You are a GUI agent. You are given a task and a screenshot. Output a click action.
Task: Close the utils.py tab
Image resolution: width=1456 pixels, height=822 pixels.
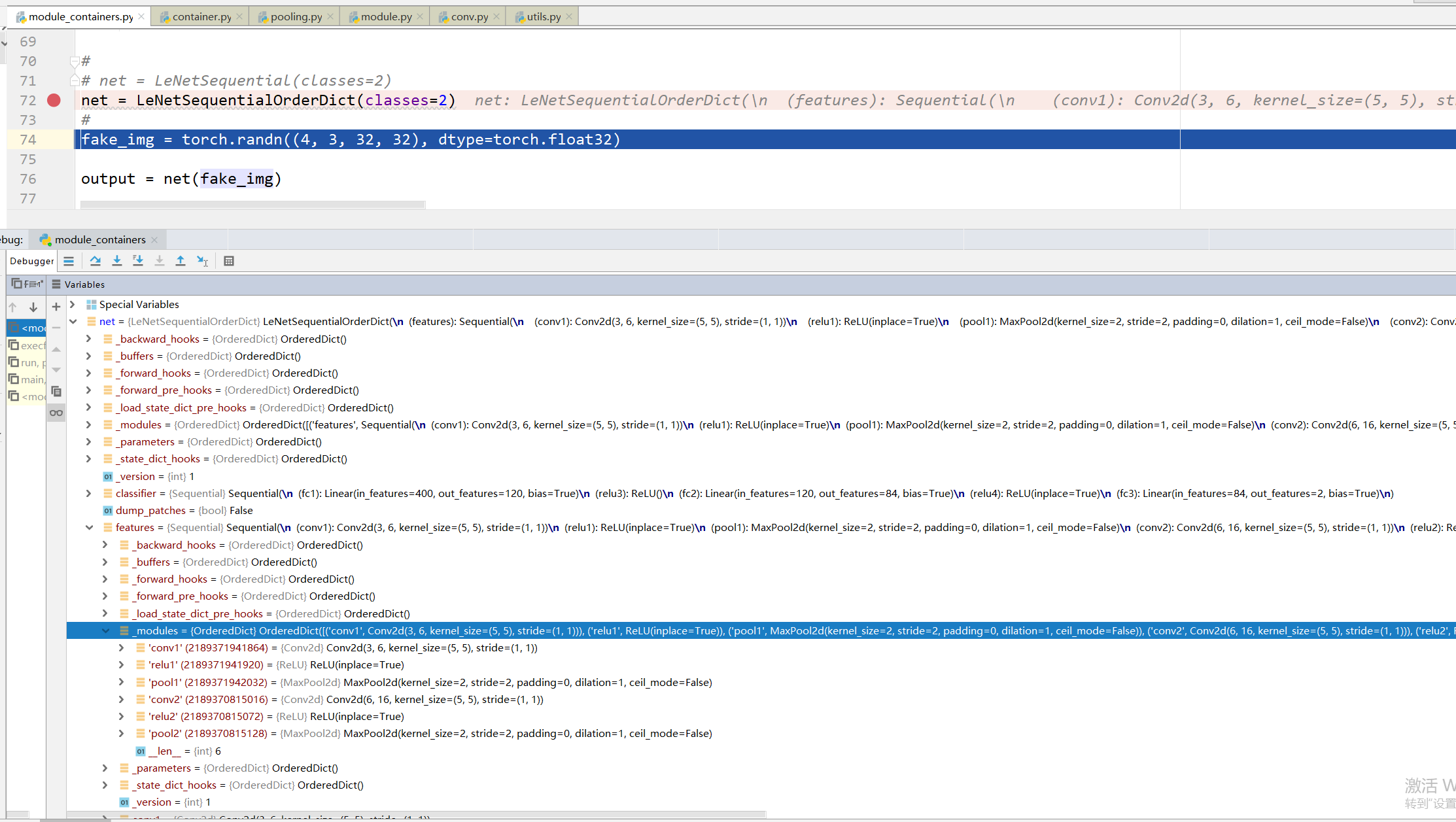569,17
